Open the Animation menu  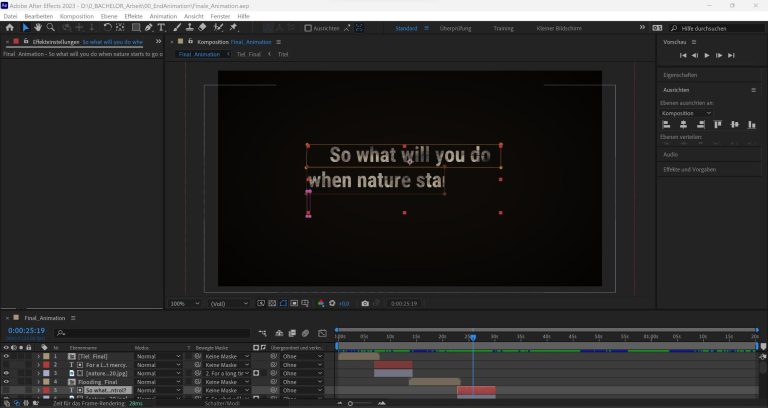point(162,17)
